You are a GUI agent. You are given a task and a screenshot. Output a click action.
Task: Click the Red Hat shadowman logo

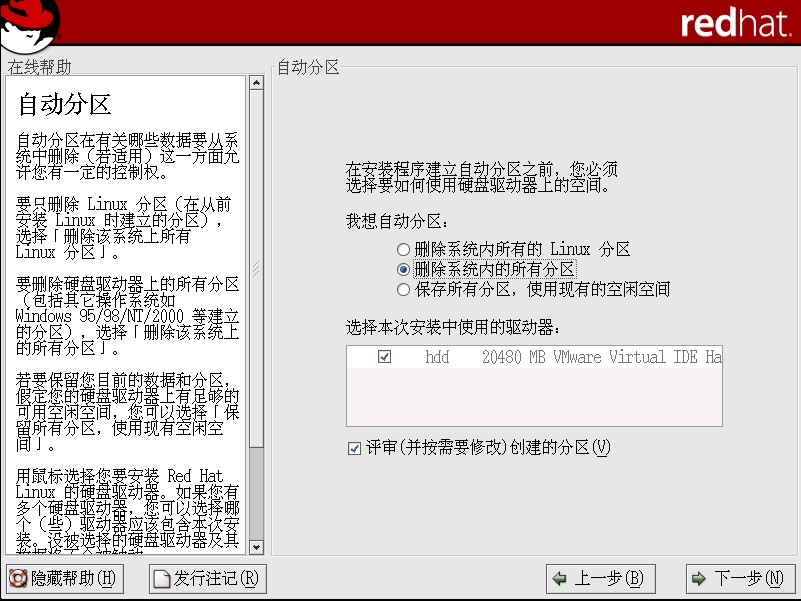click(30, 26)
